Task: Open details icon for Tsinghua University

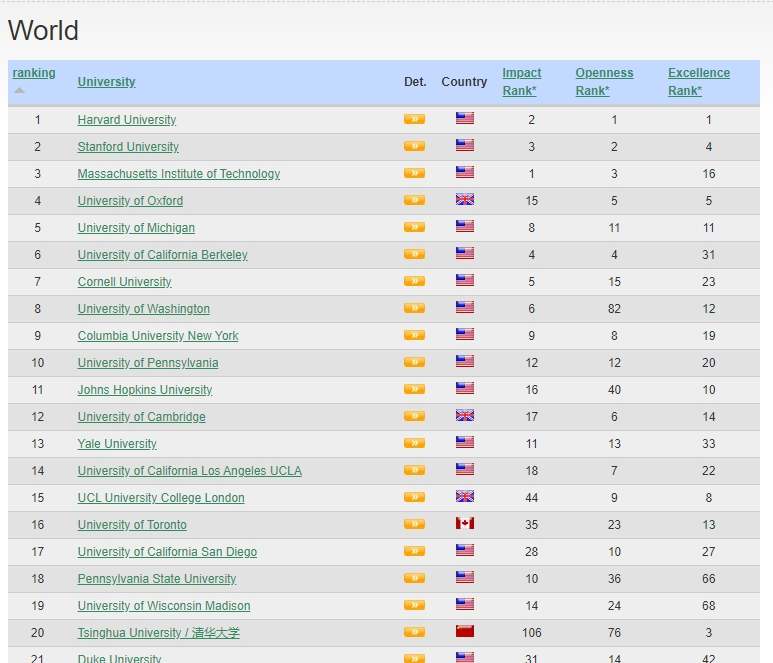Action: [x=414, y=632]
